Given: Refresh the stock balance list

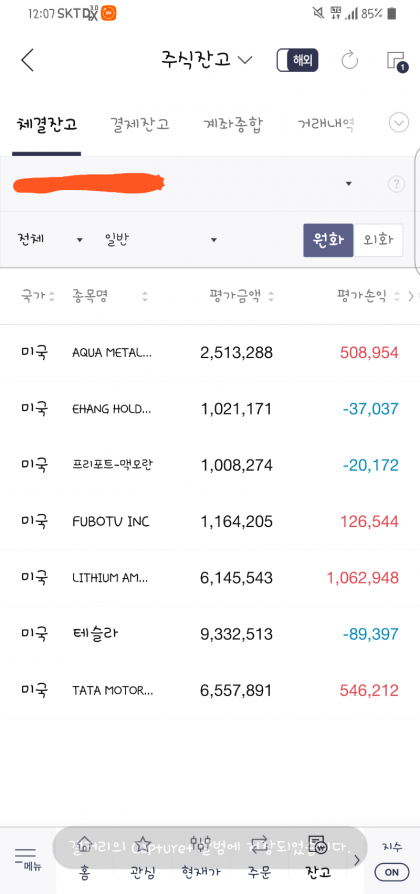Looking at the screenshot, I should 349,60.
